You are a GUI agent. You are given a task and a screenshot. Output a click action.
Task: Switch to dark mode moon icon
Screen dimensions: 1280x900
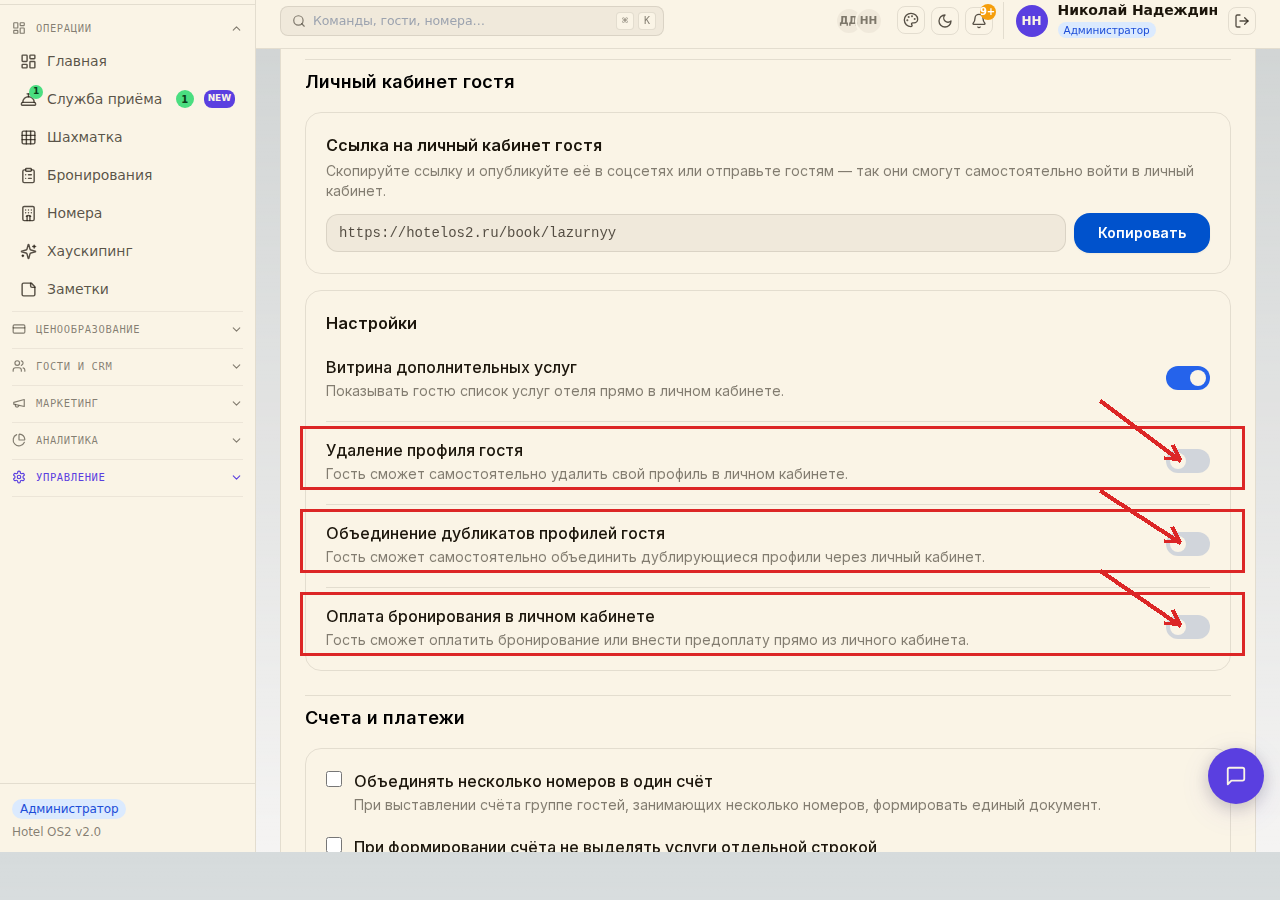945,20
